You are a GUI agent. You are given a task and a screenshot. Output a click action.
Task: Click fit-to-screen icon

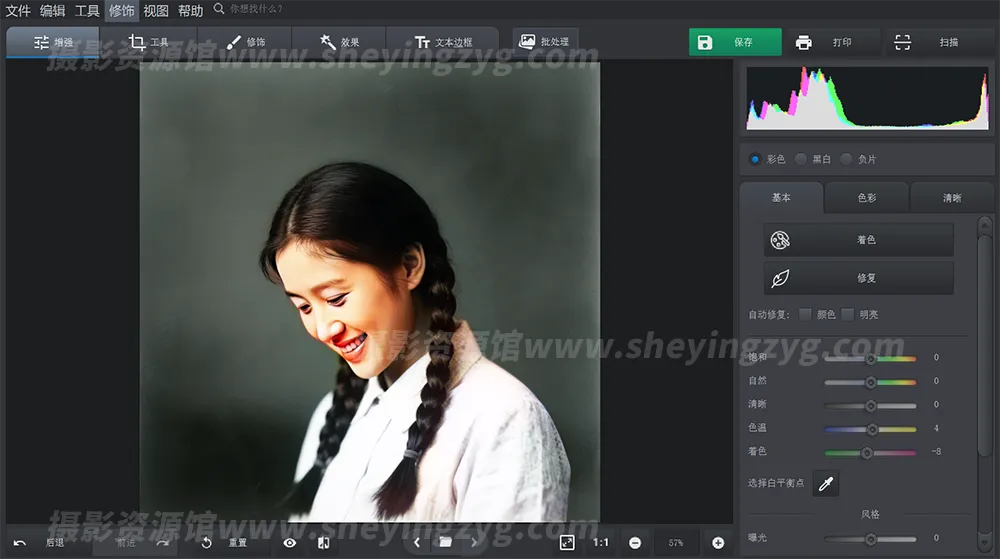click(567, 542)
